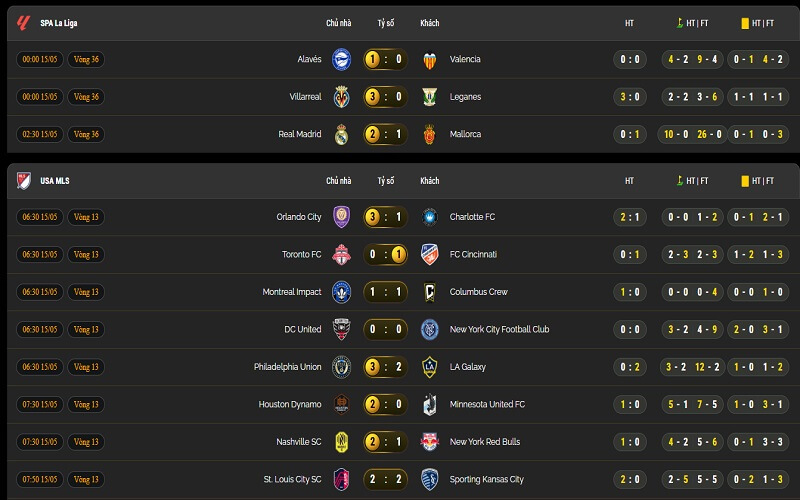Click the Columbus Crew team logo
The height and width of the screenshot is (500, 800).
pos(430,292)
